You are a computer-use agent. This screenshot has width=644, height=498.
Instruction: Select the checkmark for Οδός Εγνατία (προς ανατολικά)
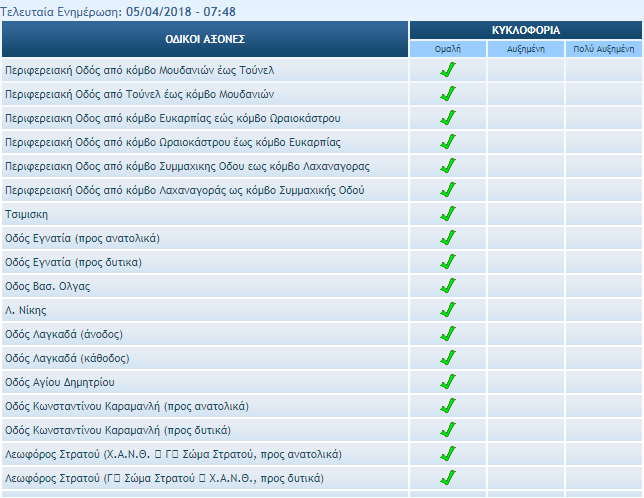pyautogui.click(x=448, y=238)
